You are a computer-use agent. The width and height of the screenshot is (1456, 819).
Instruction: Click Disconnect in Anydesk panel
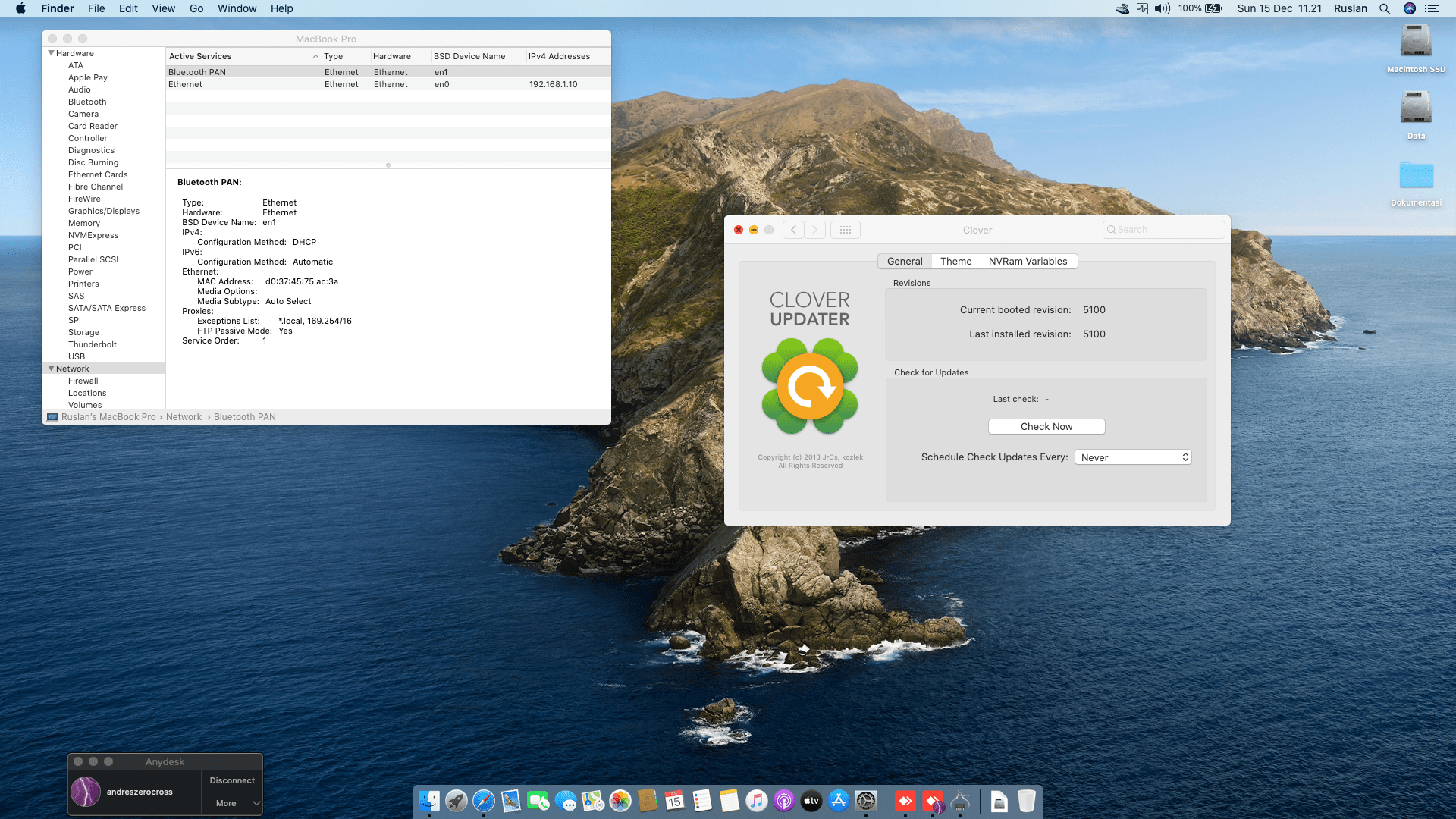[x=232, y=780]
